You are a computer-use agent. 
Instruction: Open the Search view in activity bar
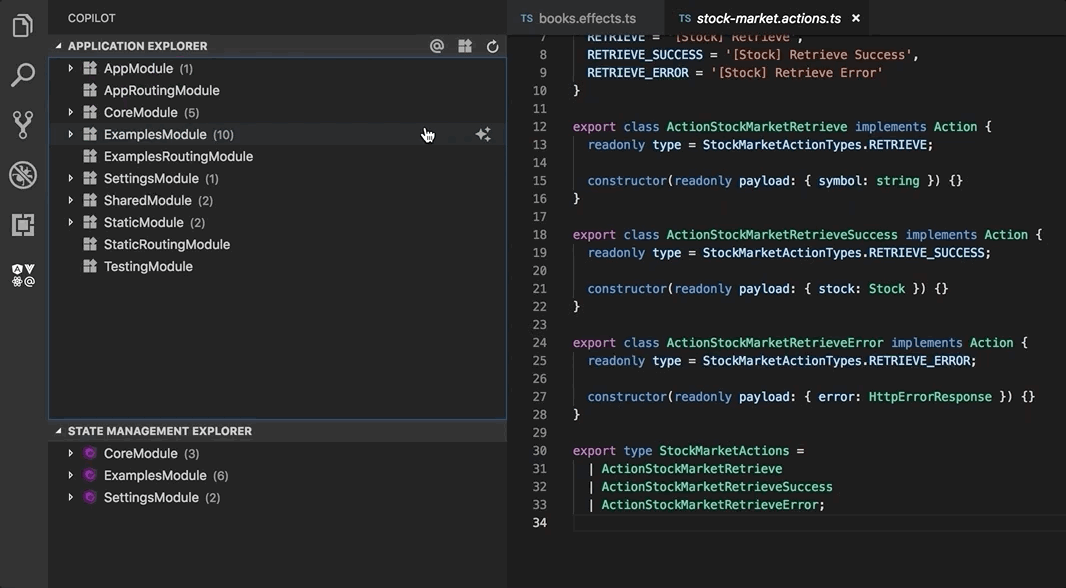(22, 75)
